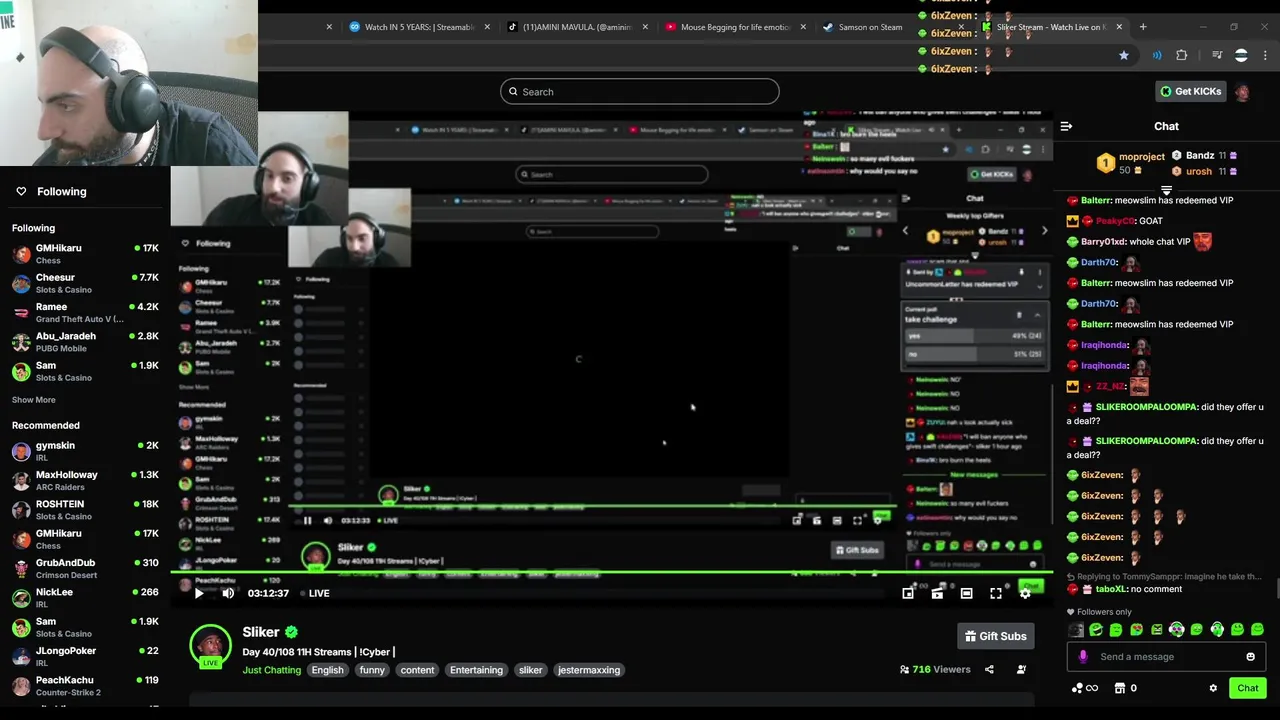Open ROSHTEIN channel in Recommended
Screen dimensions: 1280x720
tap(85, 510)
